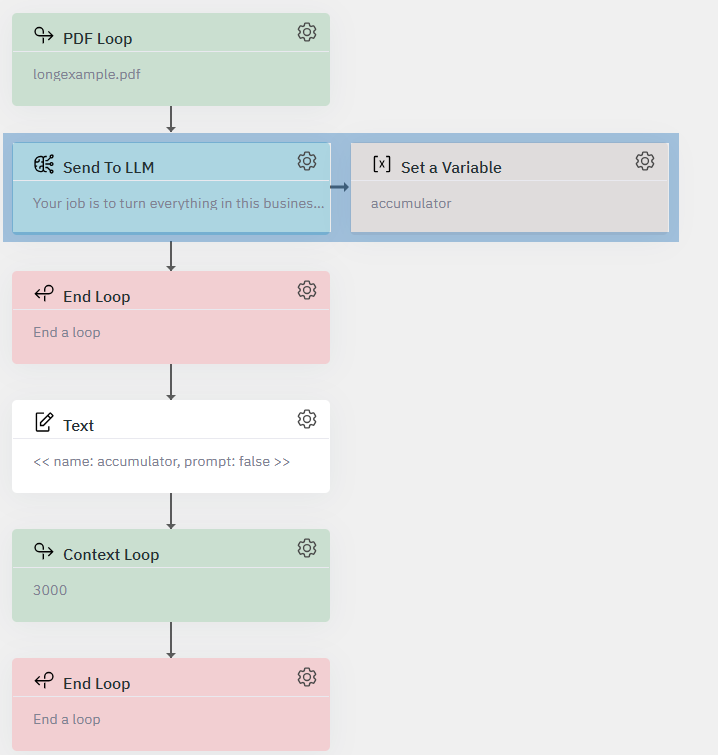Open settings gear on Context Loop block

307,548
